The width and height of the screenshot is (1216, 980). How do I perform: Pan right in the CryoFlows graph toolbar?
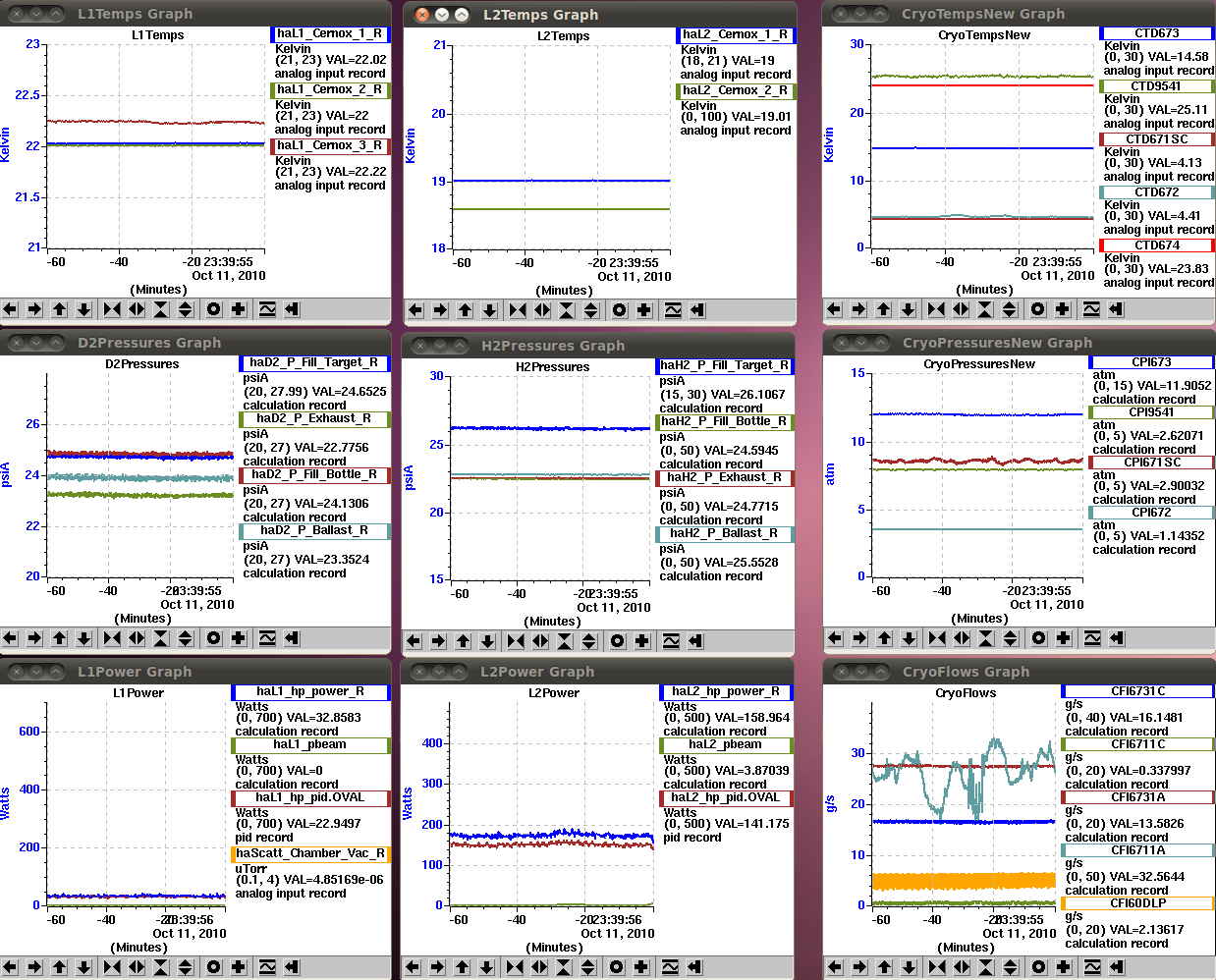[x=859, y=967]
